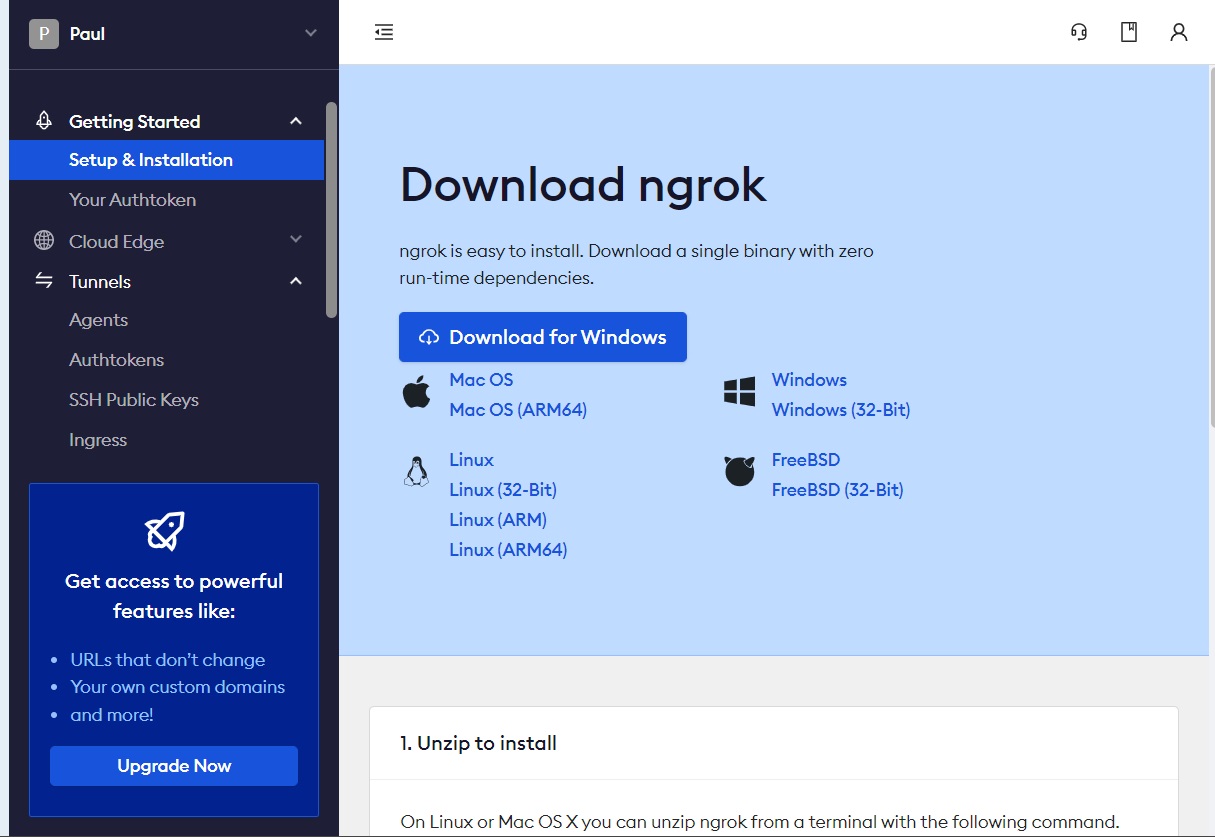Open the Ingress page
The height and width of the screenshot is (837, 1215).
tap(98, 440)
